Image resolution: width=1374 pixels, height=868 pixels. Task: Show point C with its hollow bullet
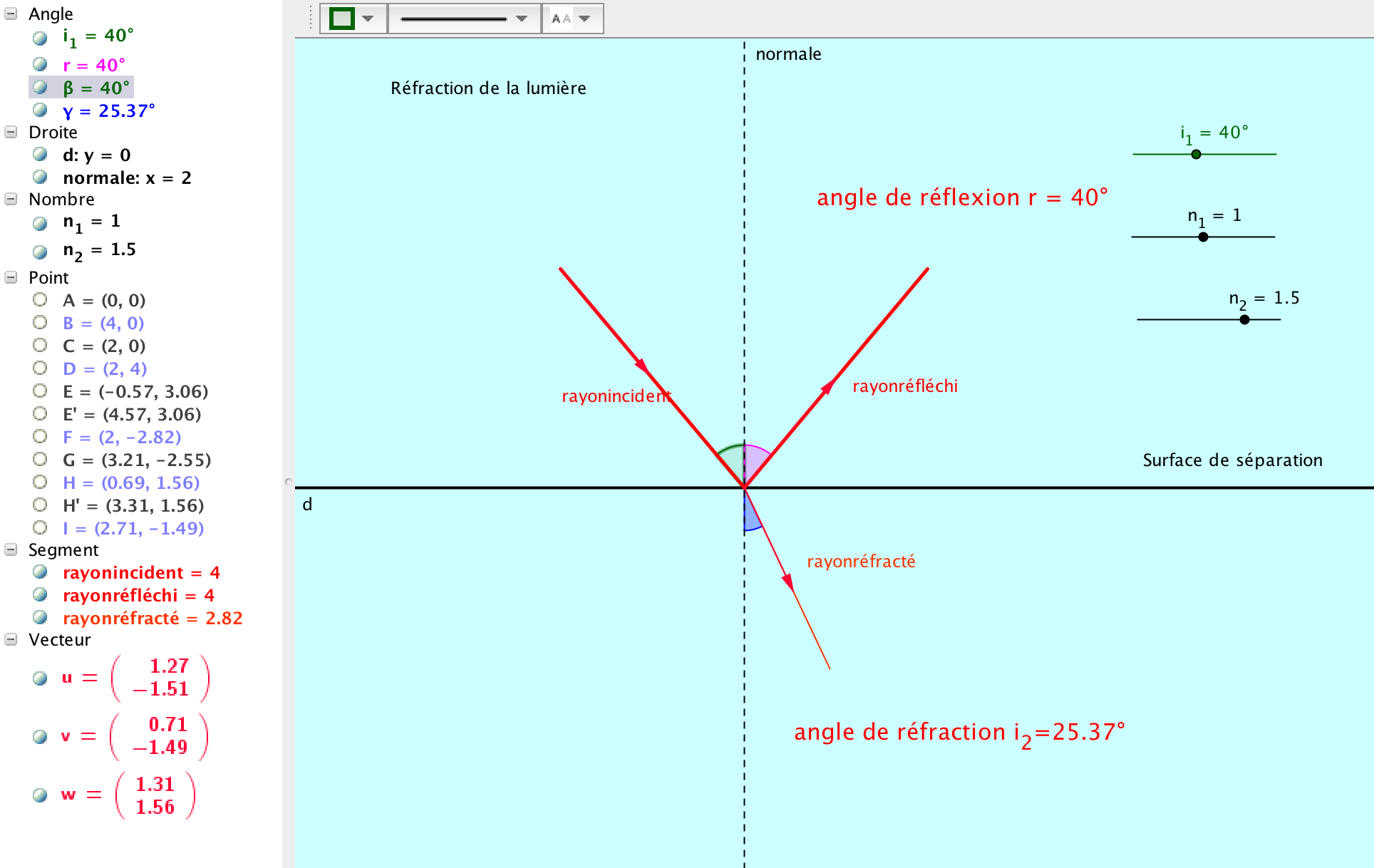click(40, 346)
